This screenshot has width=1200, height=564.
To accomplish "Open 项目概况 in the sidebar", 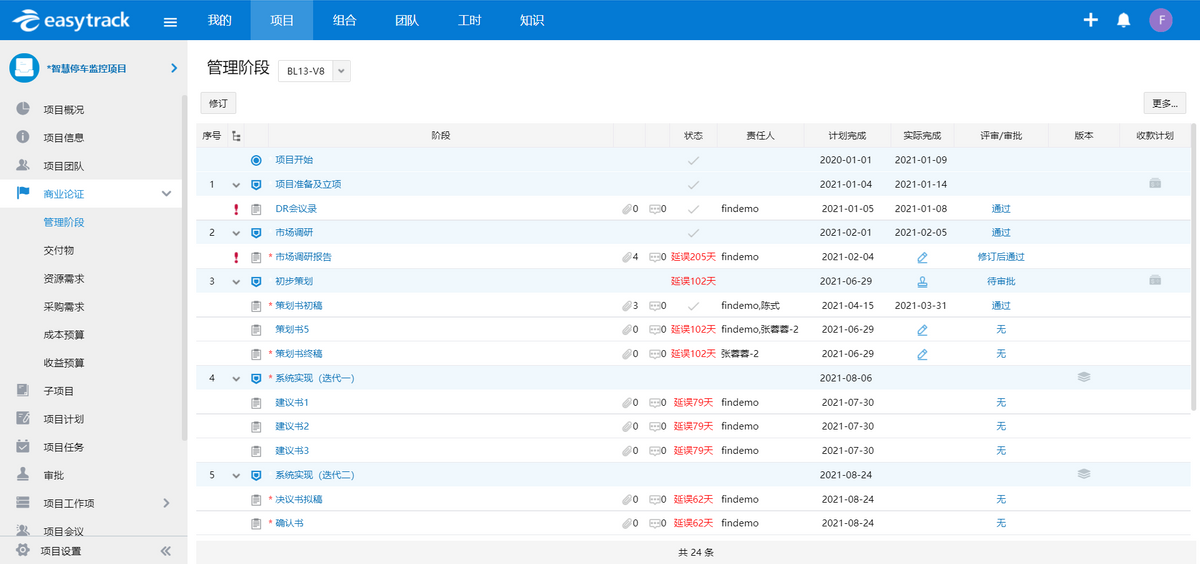I will [x=64, y=110].
